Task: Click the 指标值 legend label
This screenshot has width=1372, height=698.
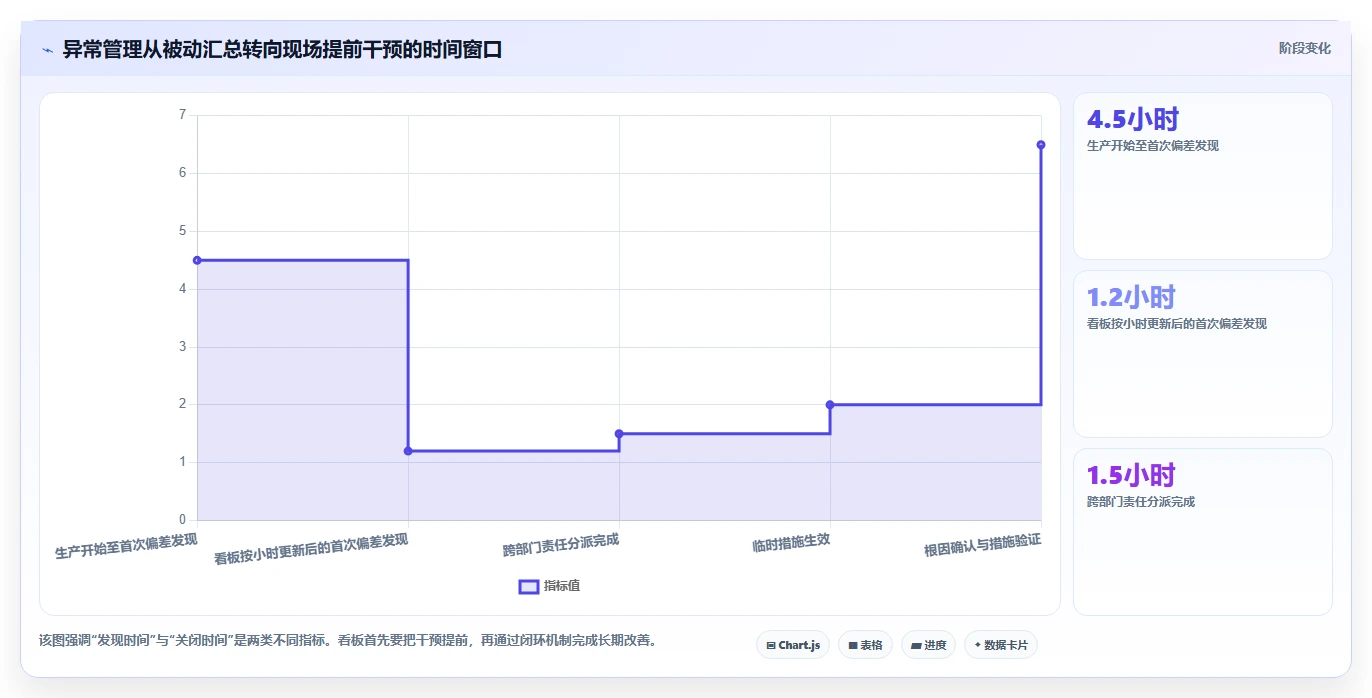Action: tap(562, 586)
